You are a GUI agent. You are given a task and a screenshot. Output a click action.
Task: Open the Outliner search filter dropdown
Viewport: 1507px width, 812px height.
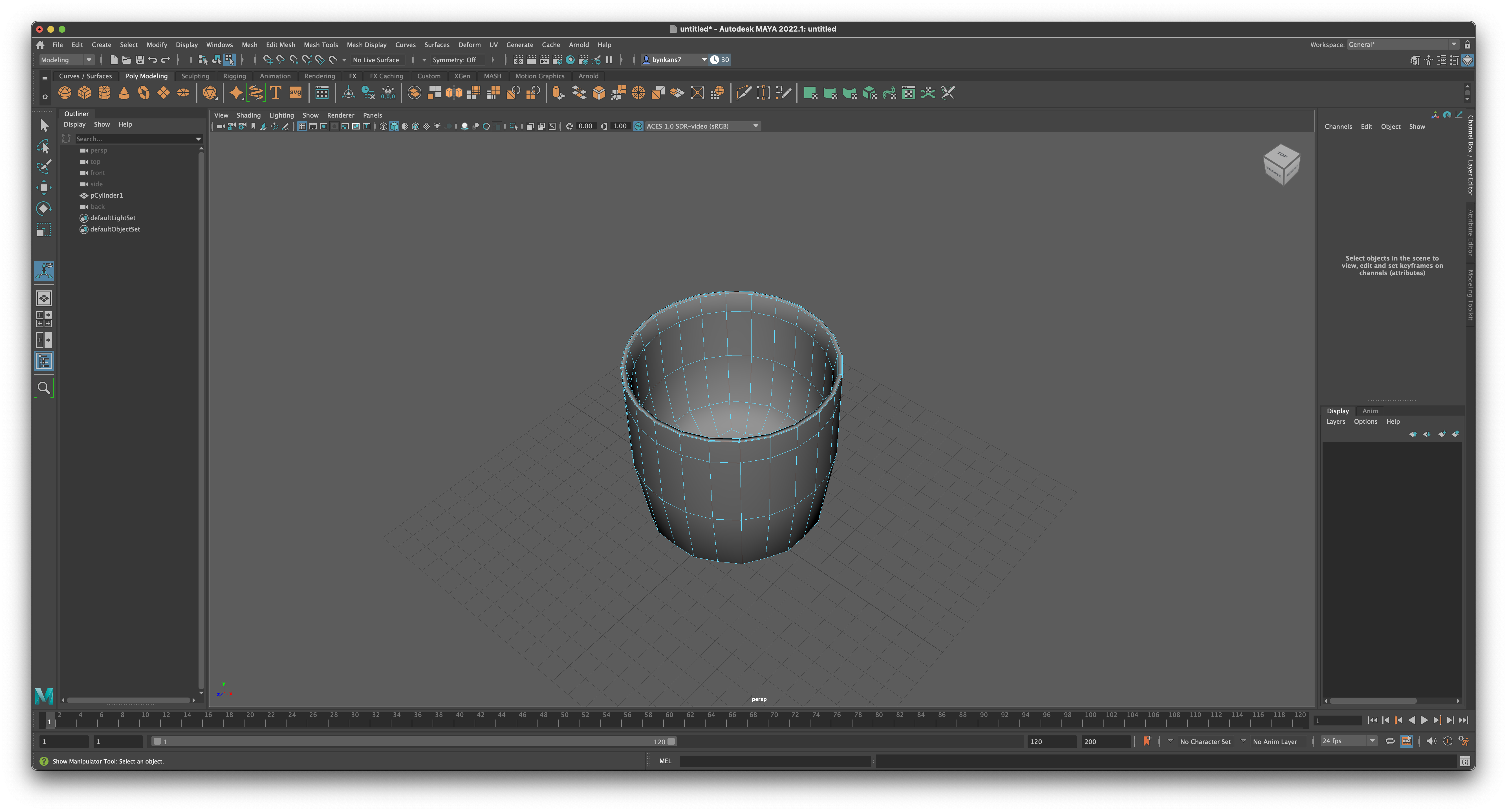pos(198,139)
